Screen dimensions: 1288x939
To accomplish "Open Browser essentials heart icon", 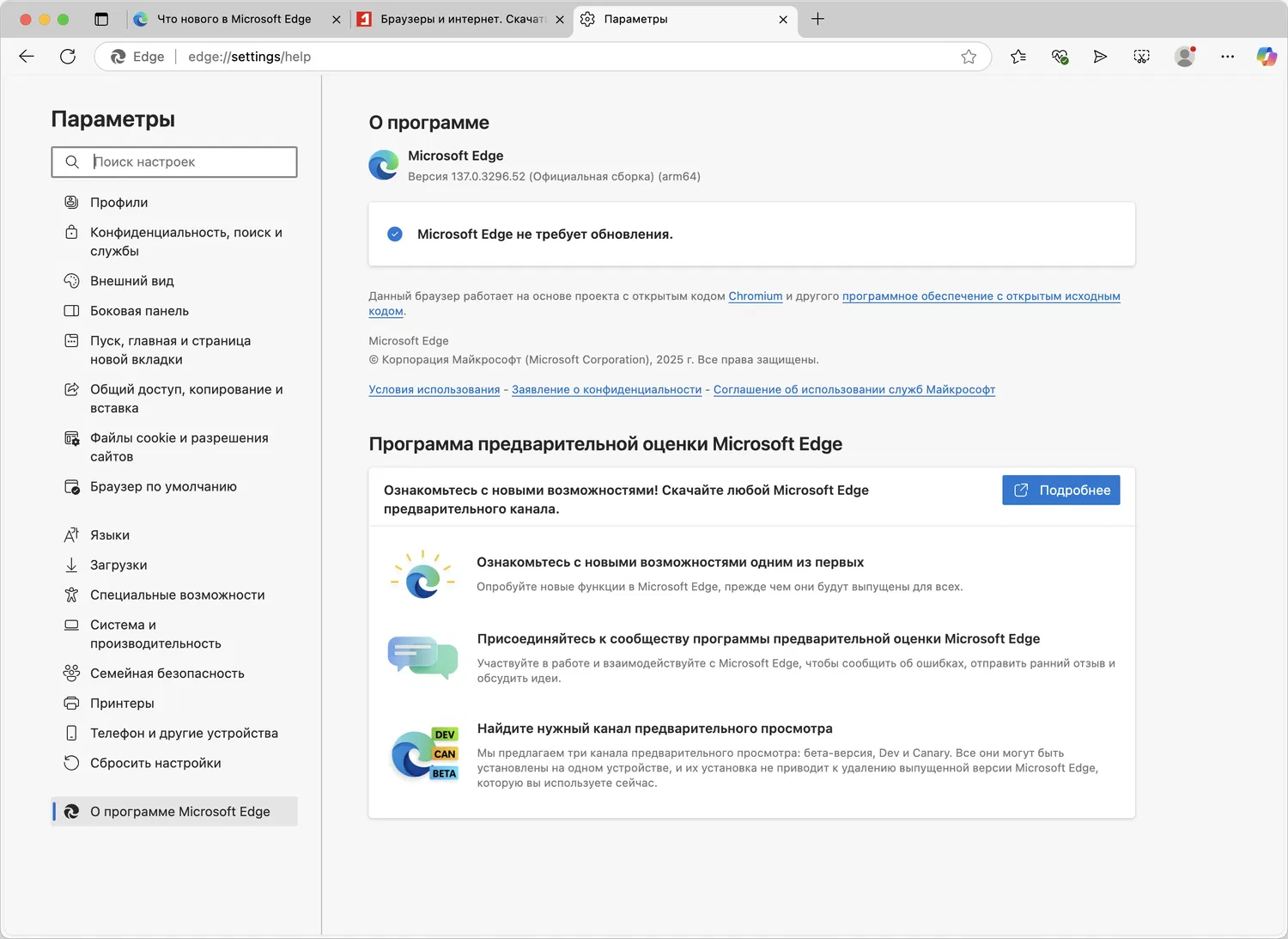I will [x=1060, y=57].
